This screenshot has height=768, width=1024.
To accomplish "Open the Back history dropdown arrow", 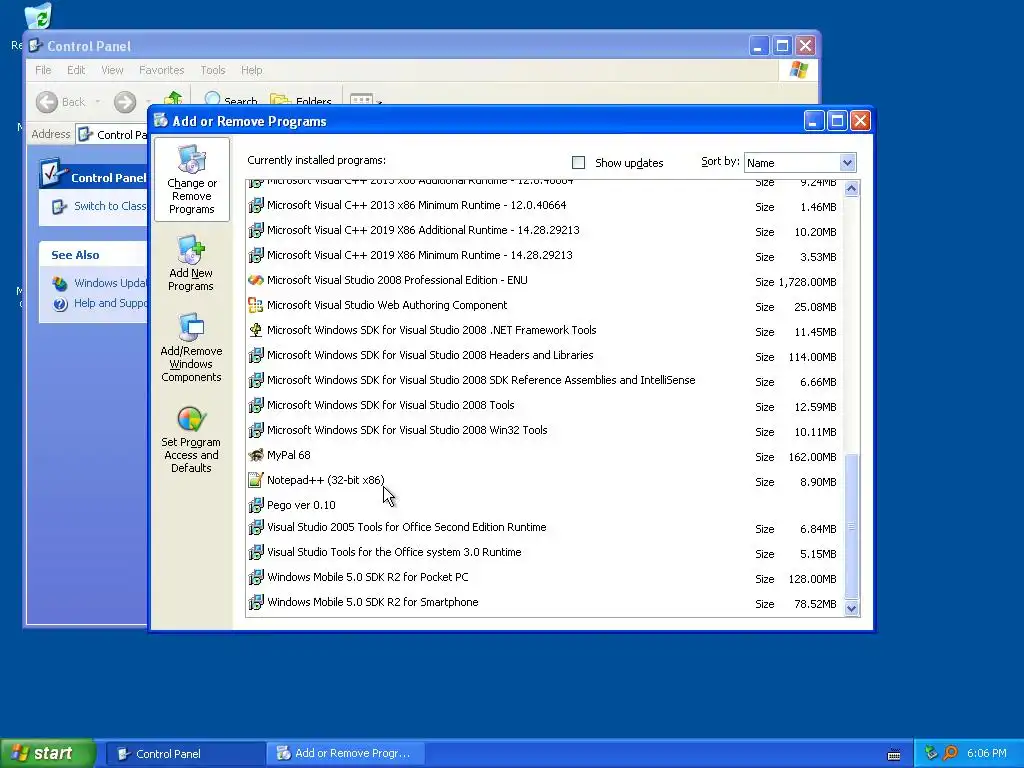I will (x=98, y=102).
